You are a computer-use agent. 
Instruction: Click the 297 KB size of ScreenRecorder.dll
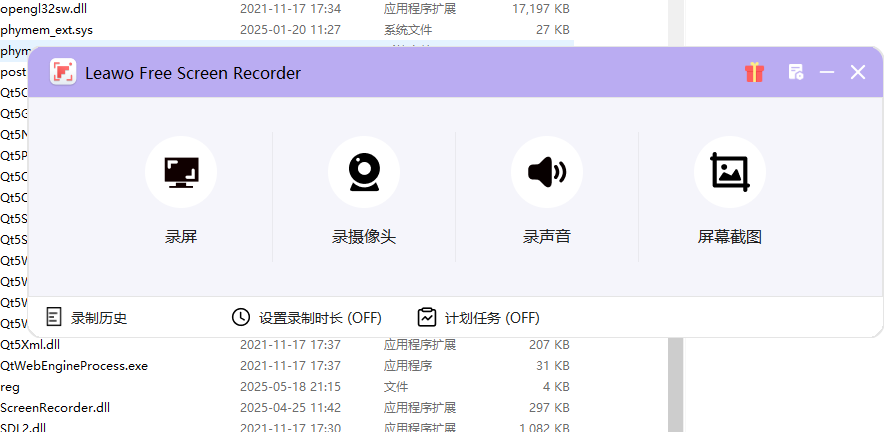tap(549, 408)
